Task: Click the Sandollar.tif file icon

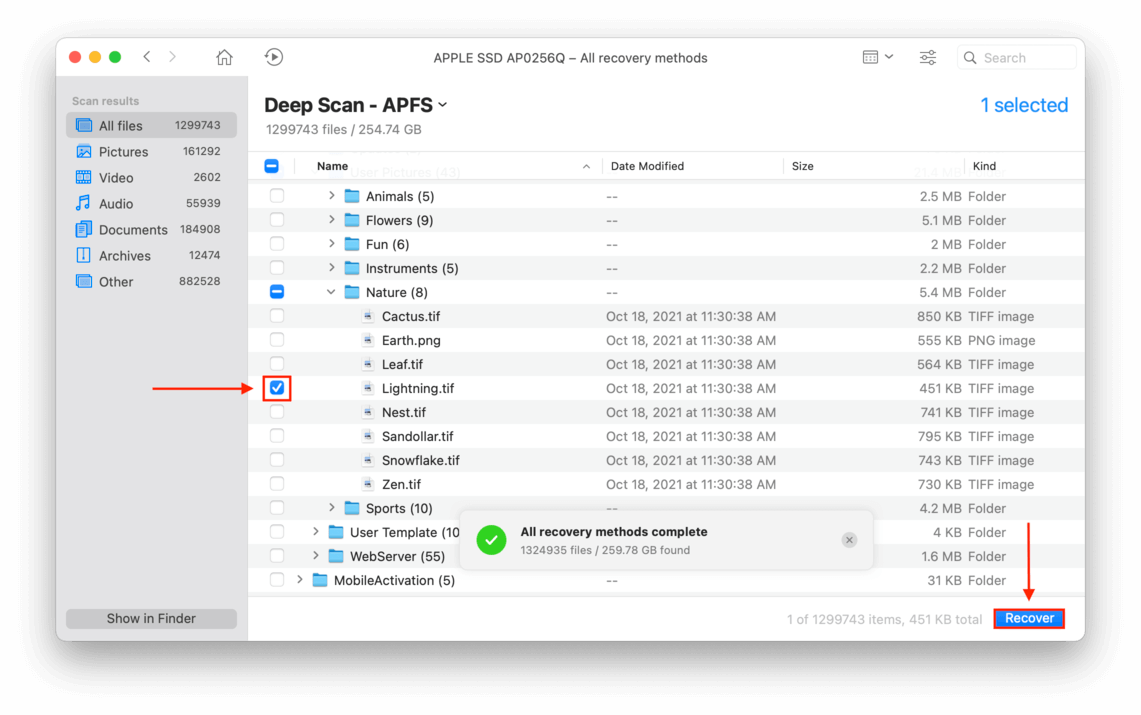Action: (x=368, y=436)
